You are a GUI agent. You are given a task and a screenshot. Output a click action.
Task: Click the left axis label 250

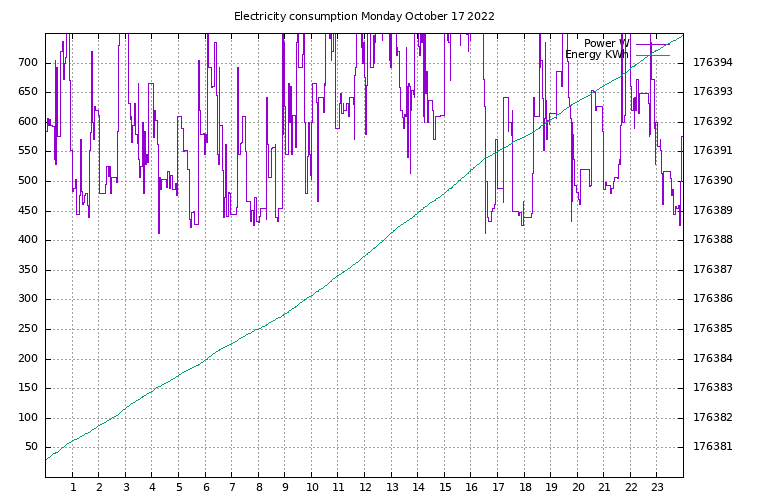pos(28,329)
